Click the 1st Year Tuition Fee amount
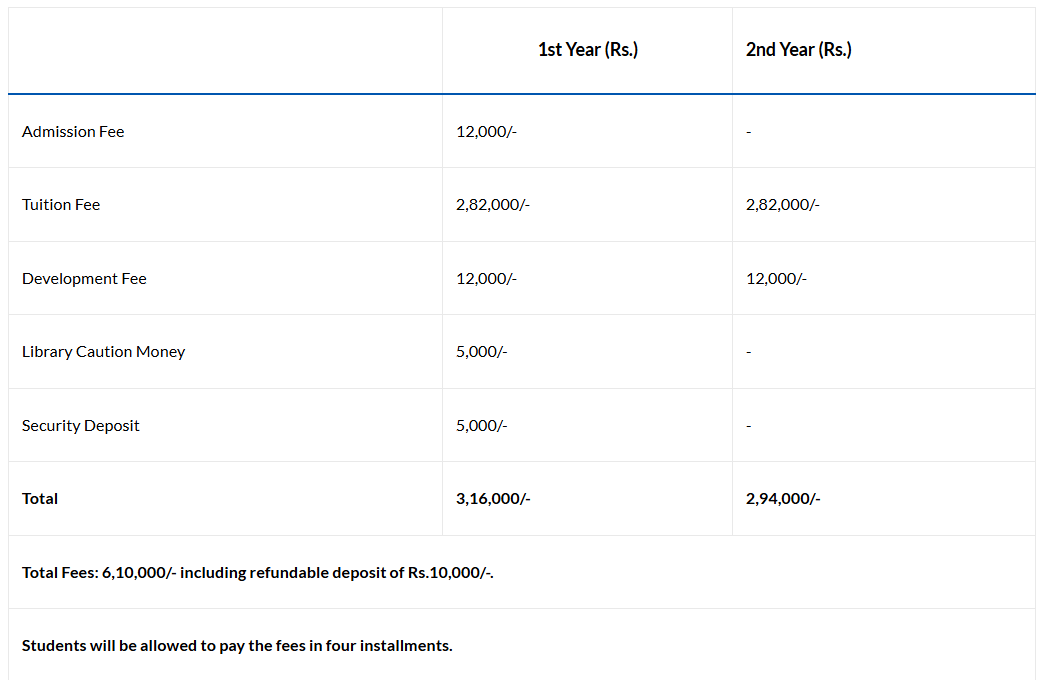The height and width of the screenshot is (680, 1058). point(492,205)
